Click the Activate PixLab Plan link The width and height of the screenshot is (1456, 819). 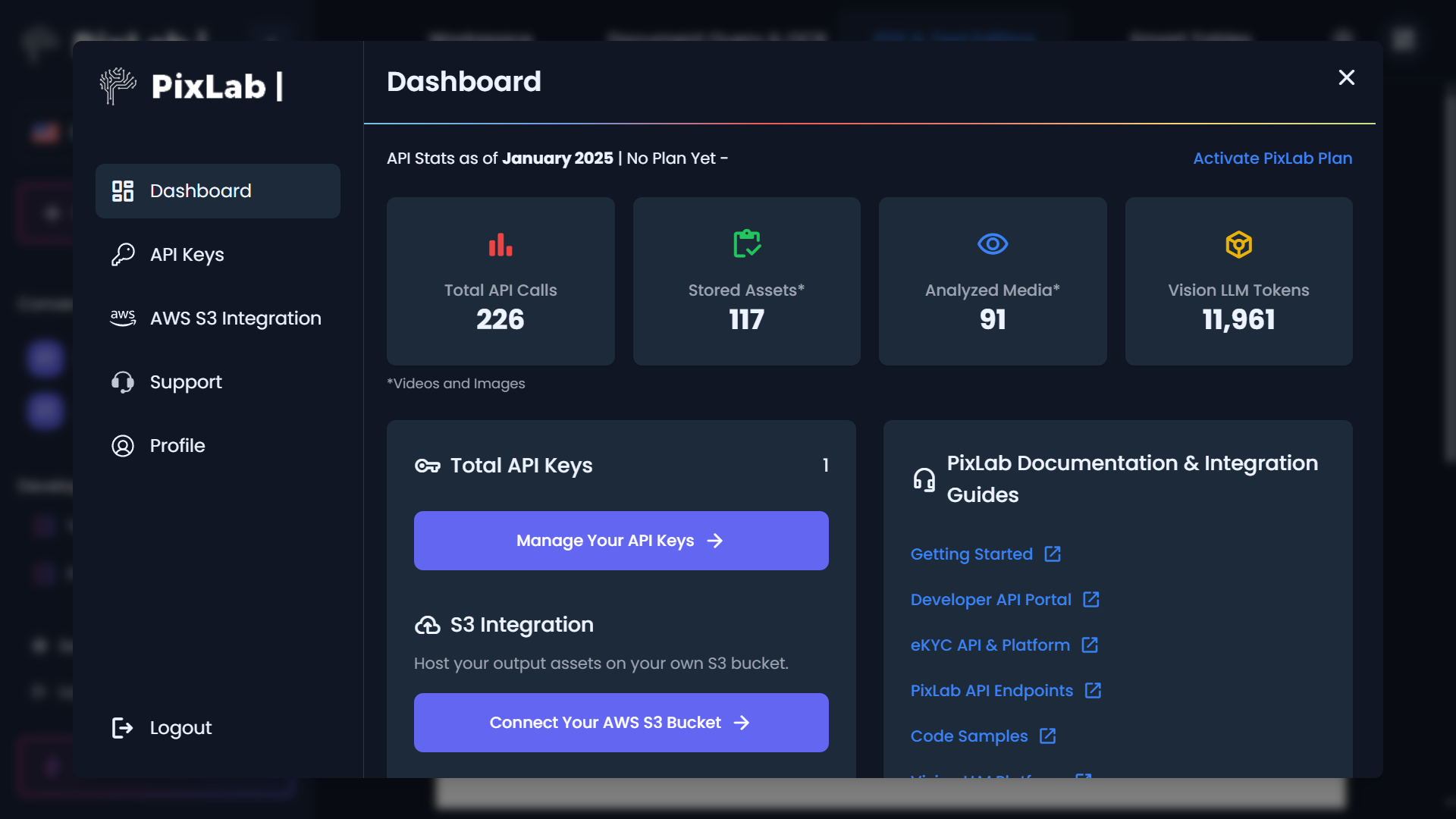coord(1272,158)
